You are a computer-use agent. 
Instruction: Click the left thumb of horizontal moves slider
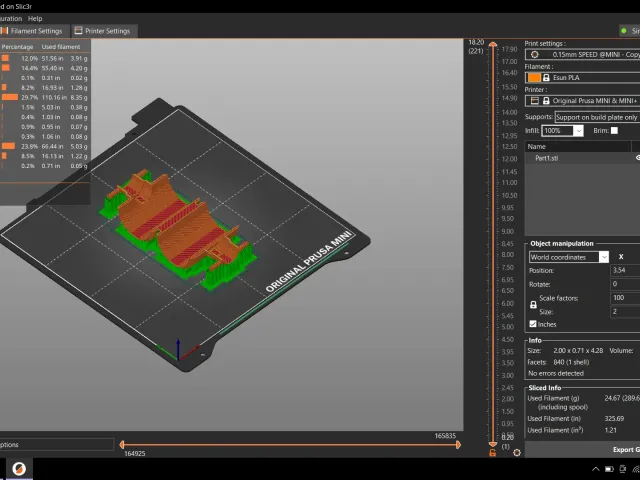point(122,445)
